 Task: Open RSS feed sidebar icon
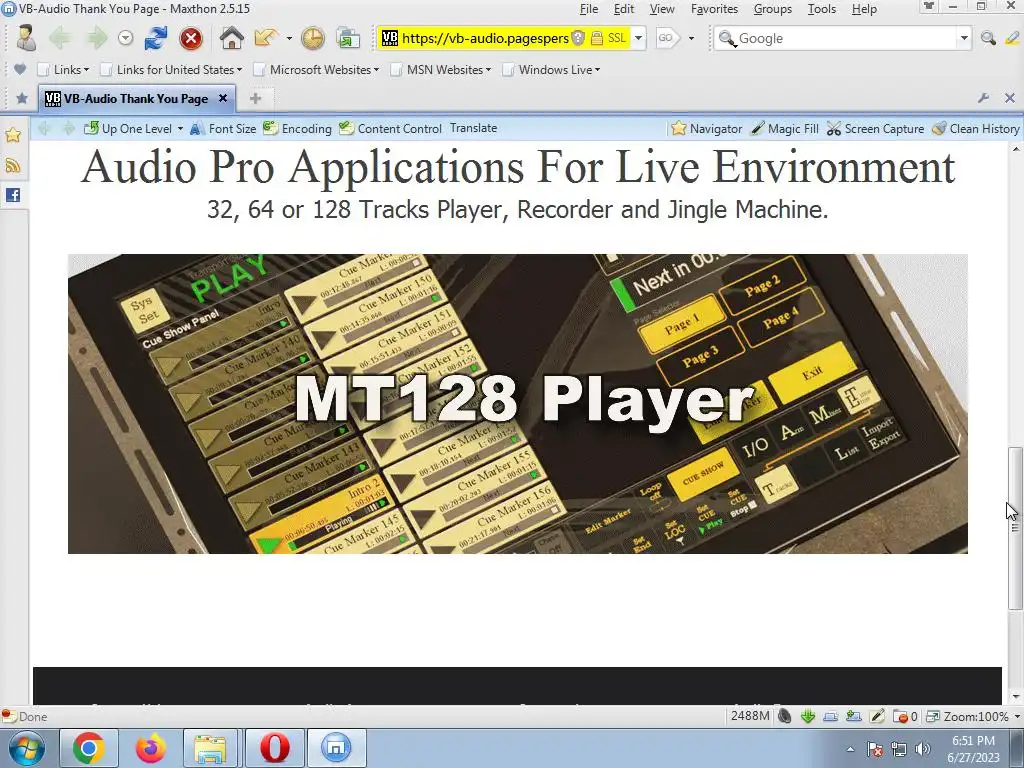(x=13, y=165)
